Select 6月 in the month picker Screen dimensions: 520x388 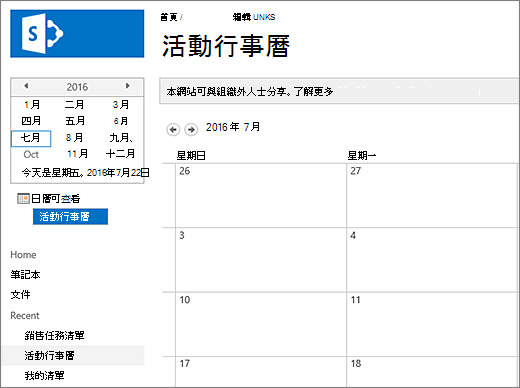coord(121,121)
